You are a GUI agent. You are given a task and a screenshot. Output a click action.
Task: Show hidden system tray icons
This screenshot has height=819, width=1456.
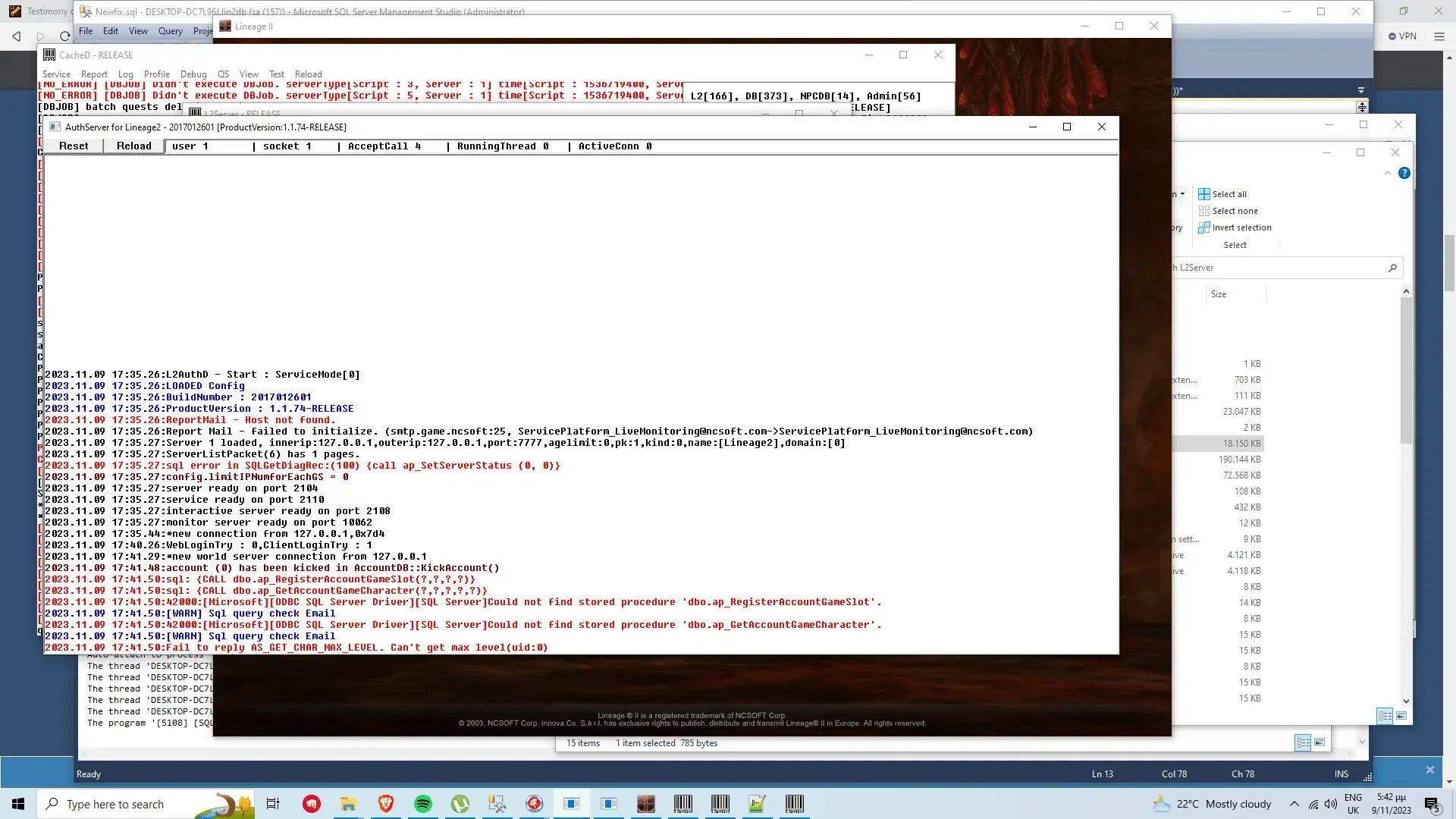1294,804
